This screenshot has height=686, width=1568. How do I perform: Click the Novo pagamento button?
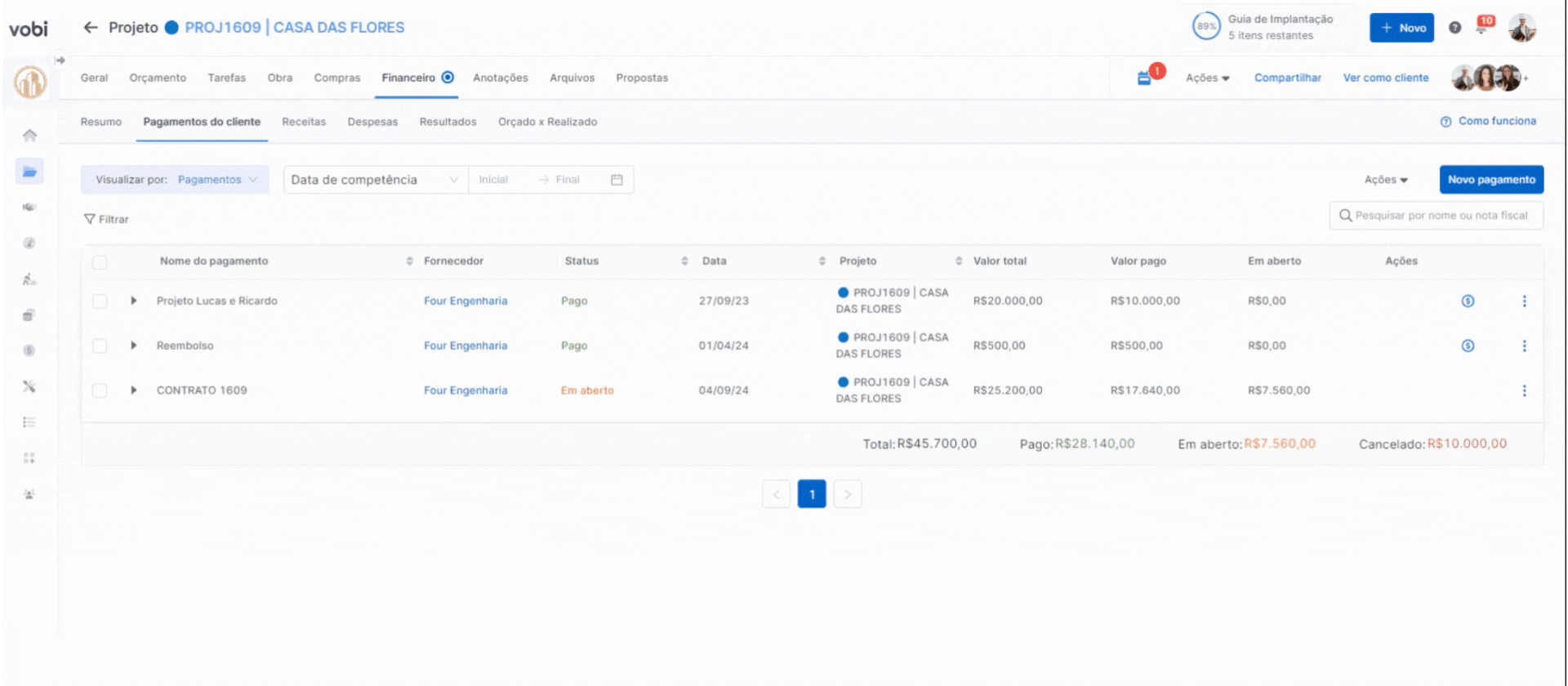(x=1490, y=180)
